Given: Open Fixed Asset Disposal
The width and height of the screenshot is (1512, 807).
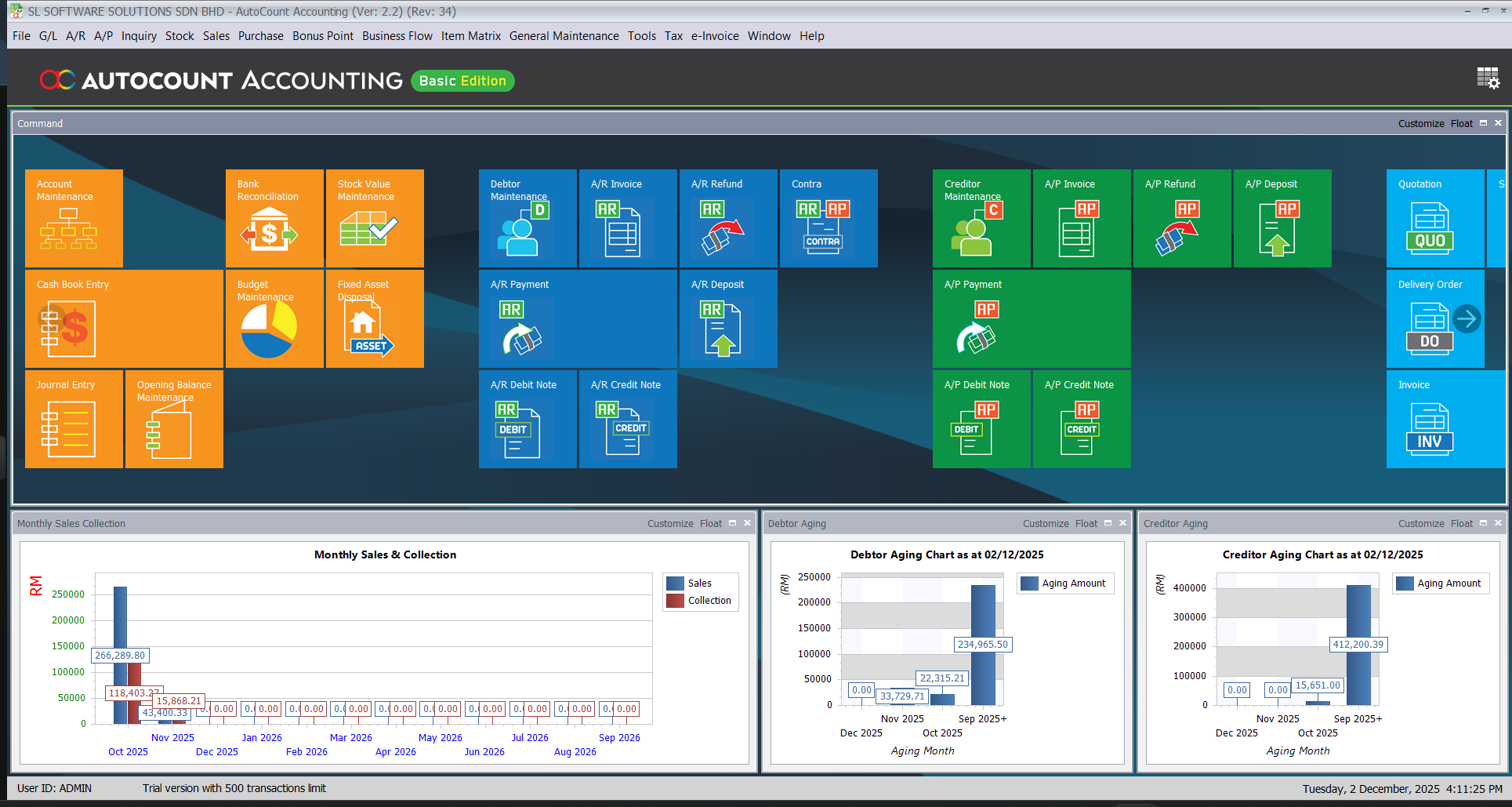Looking at the screenshot, I should click(374, 318).
